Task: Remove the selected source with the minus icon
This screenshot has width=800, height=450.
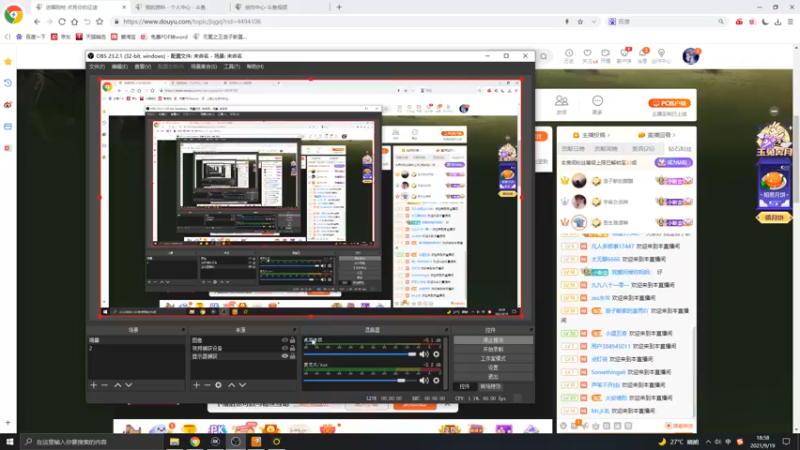Action: click(x=207, y=385)
